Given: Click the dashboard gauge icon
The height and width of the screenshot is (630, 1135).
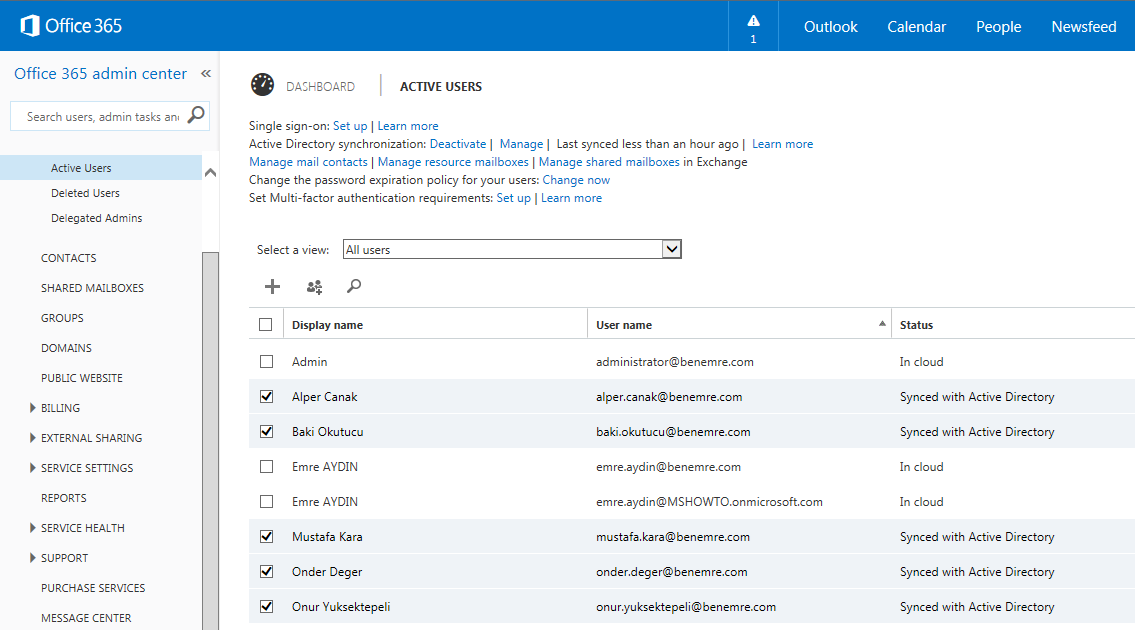Looking at the screenshot, I should click(262, 85).
